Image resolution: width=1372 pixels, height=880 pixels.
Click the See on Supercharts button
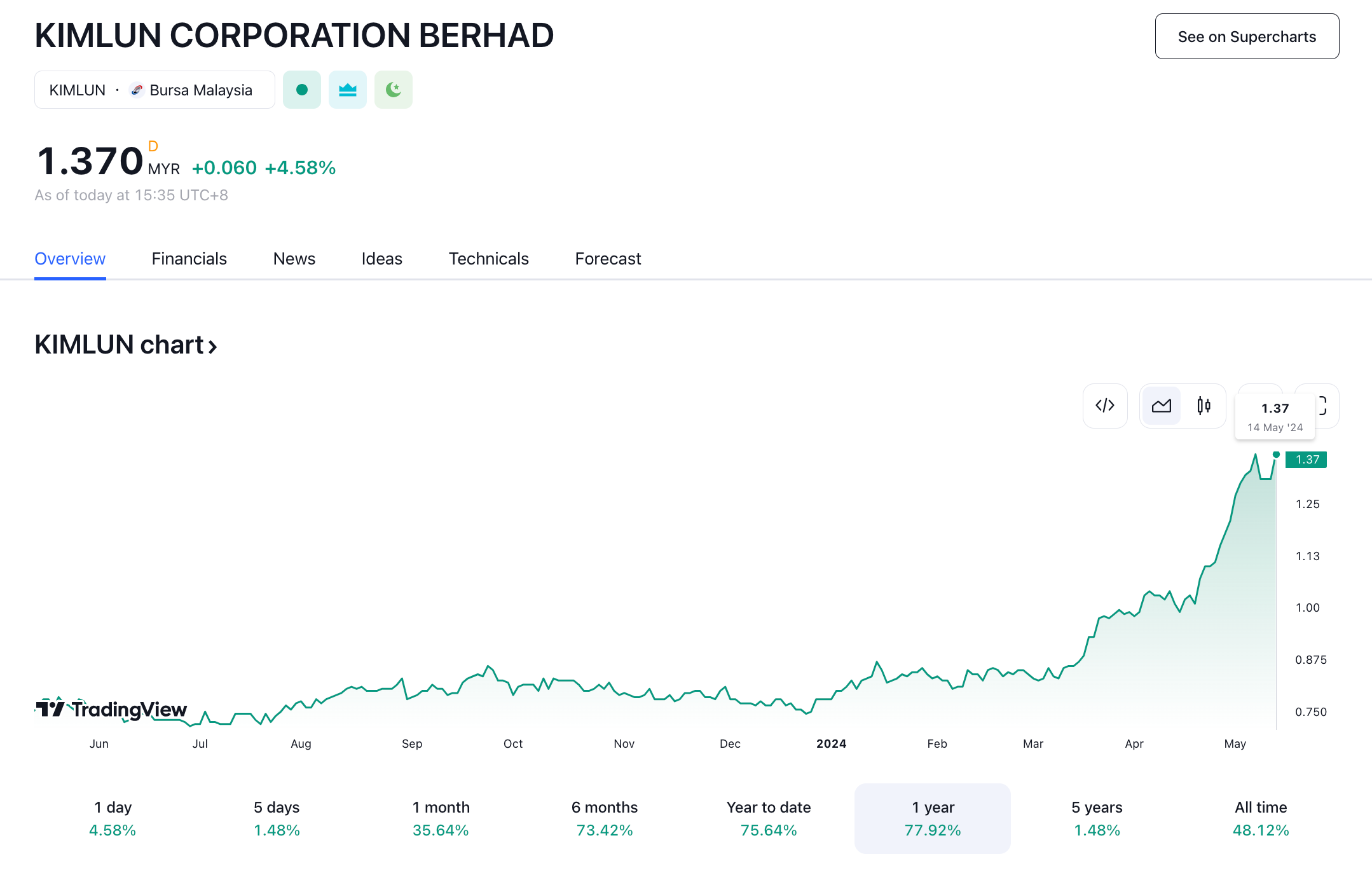(1247, 36)
